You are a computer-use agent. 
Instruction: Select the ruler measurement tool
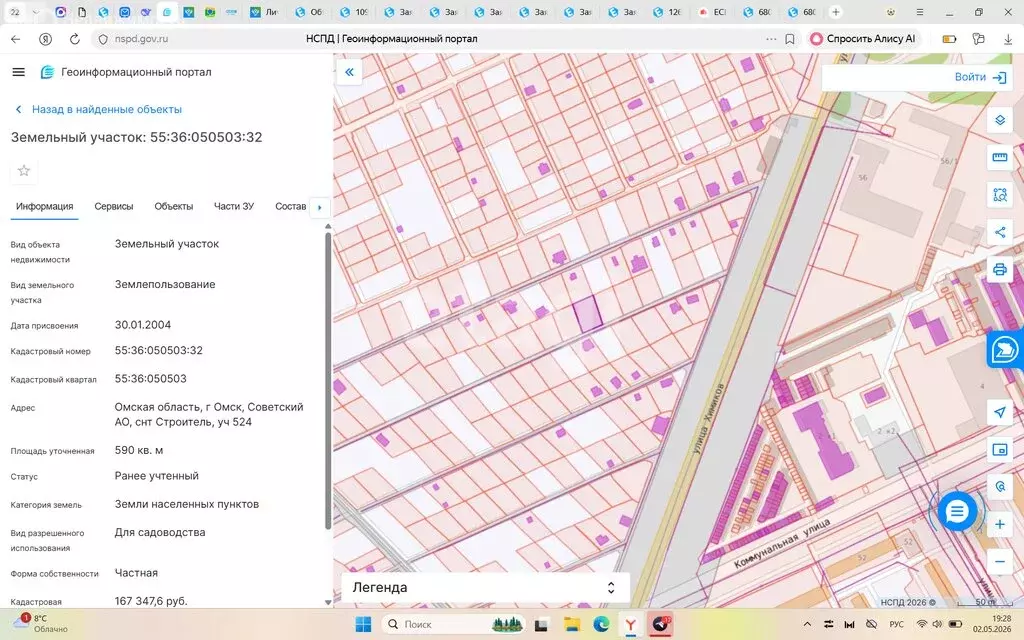click(x=1000, y=157)
